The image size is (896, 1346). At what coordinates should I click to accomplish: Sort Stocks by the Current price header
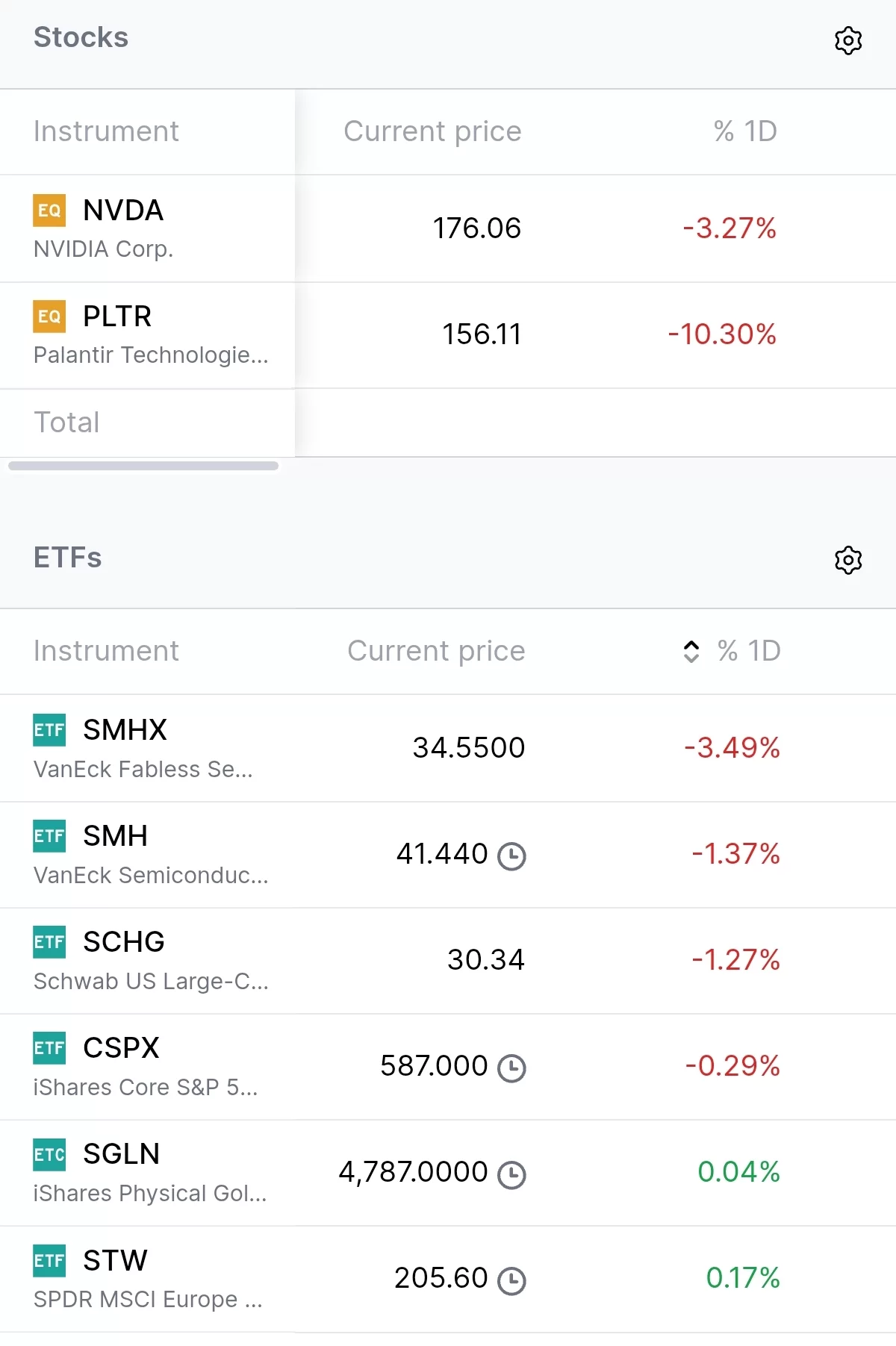(432, 131)
